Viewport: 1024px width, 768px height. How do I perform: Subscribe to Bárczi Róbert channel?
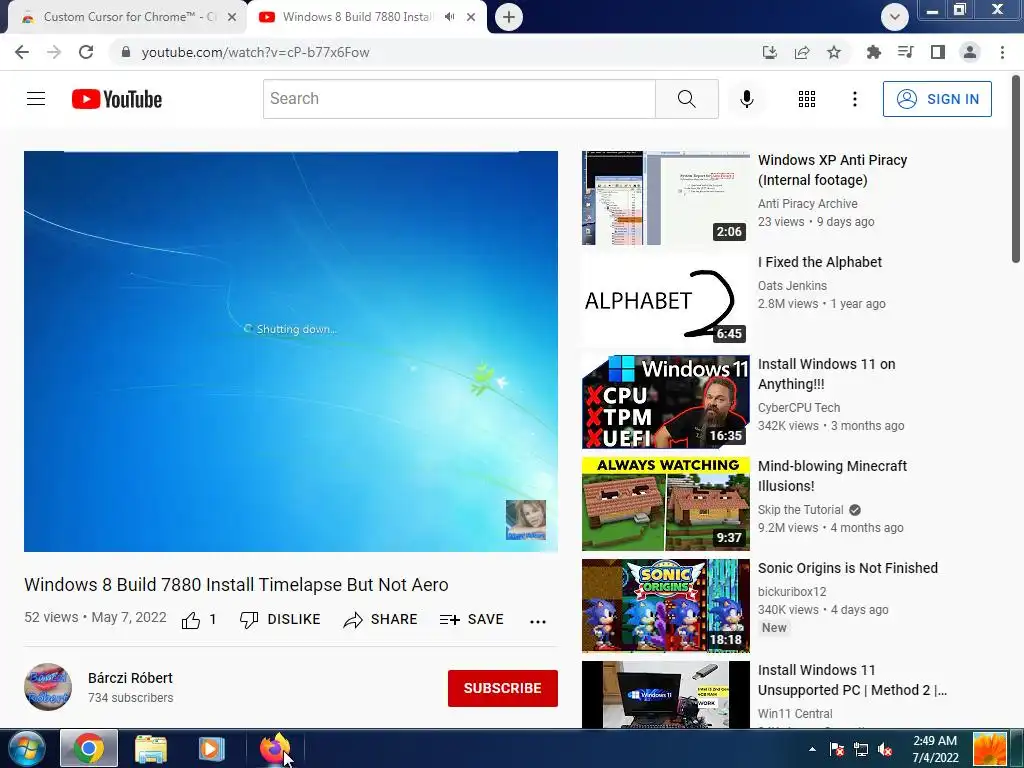coord(502,688)
